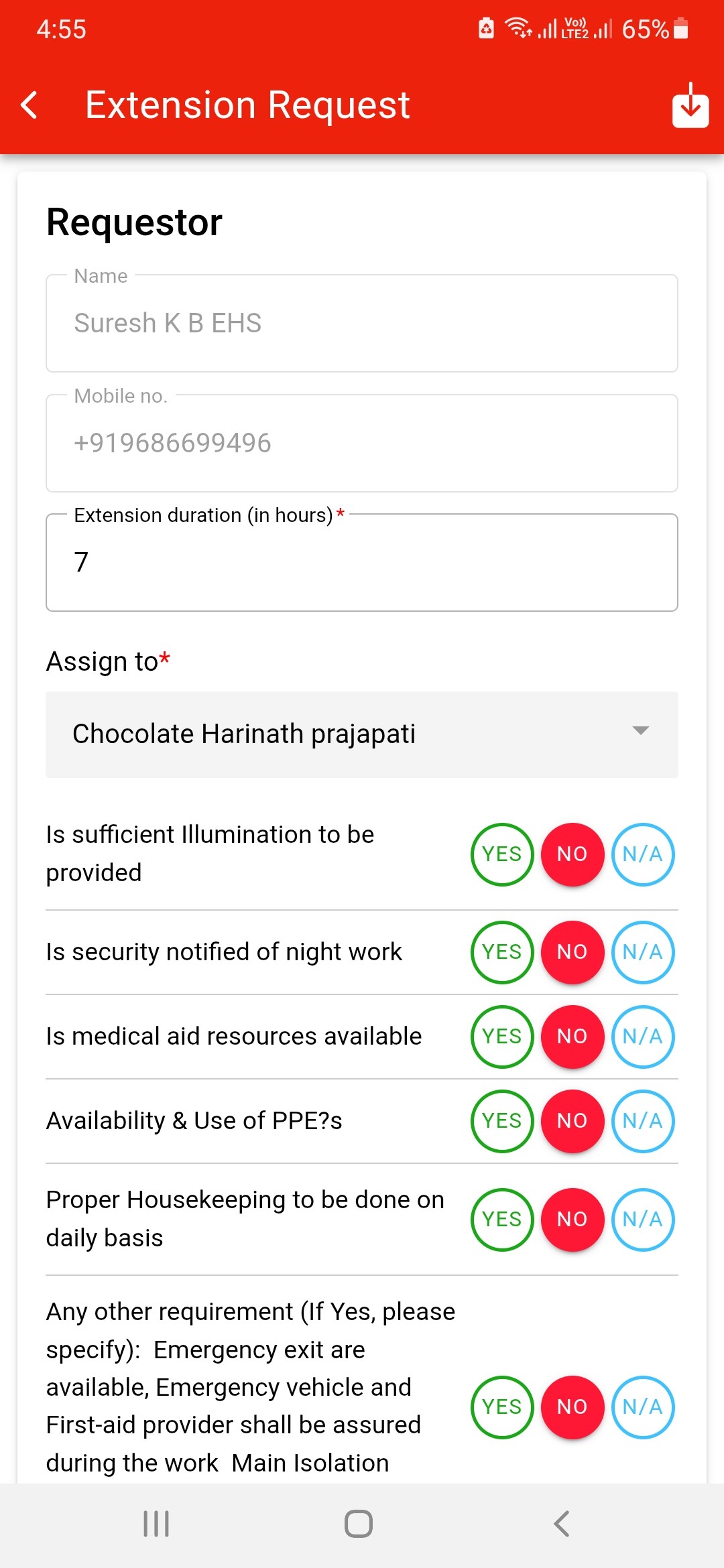The image size is (724, 1568).
Task: Set Proper Housekeeping to N/A
Action: pyautogui.click(x=643, y=1220)
